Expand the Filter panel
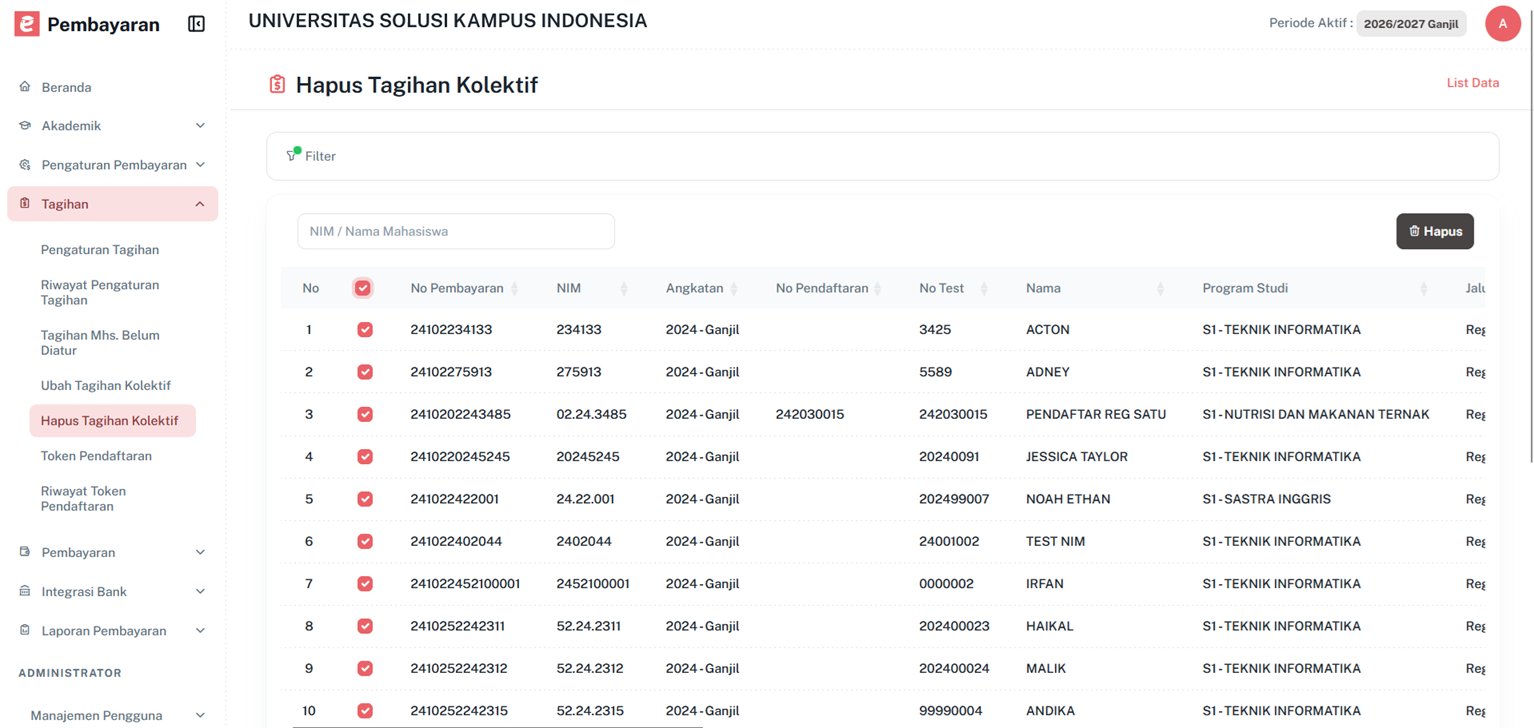The height and width of the screenshot is (728, 1534). pyautogui.click(x=883, y=156)
